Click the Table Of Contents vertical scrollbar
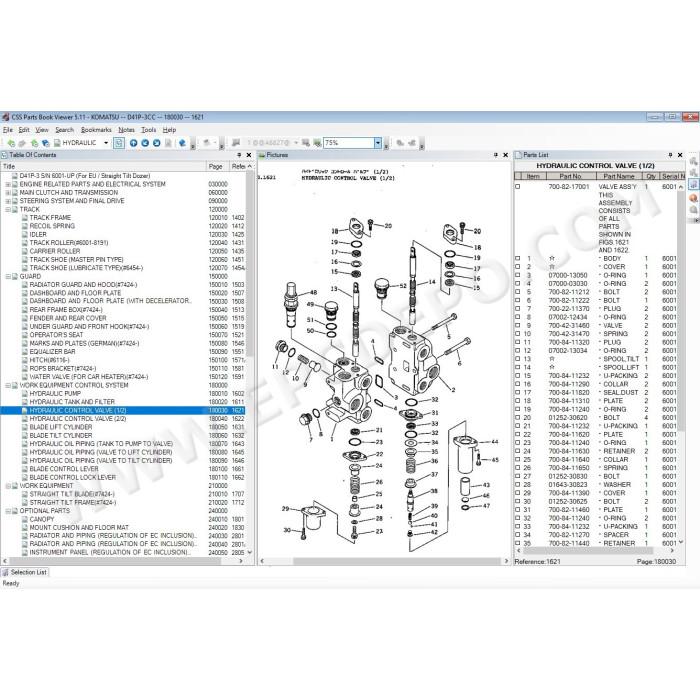This screenshot has height=700, width=700. [x=250, y=359]
